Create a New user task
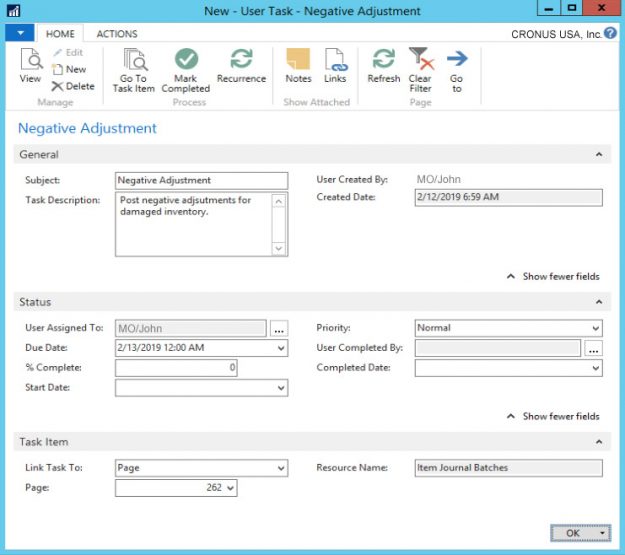Image resolution: width=625 pixels, height=555 pixels. (69, 69)
